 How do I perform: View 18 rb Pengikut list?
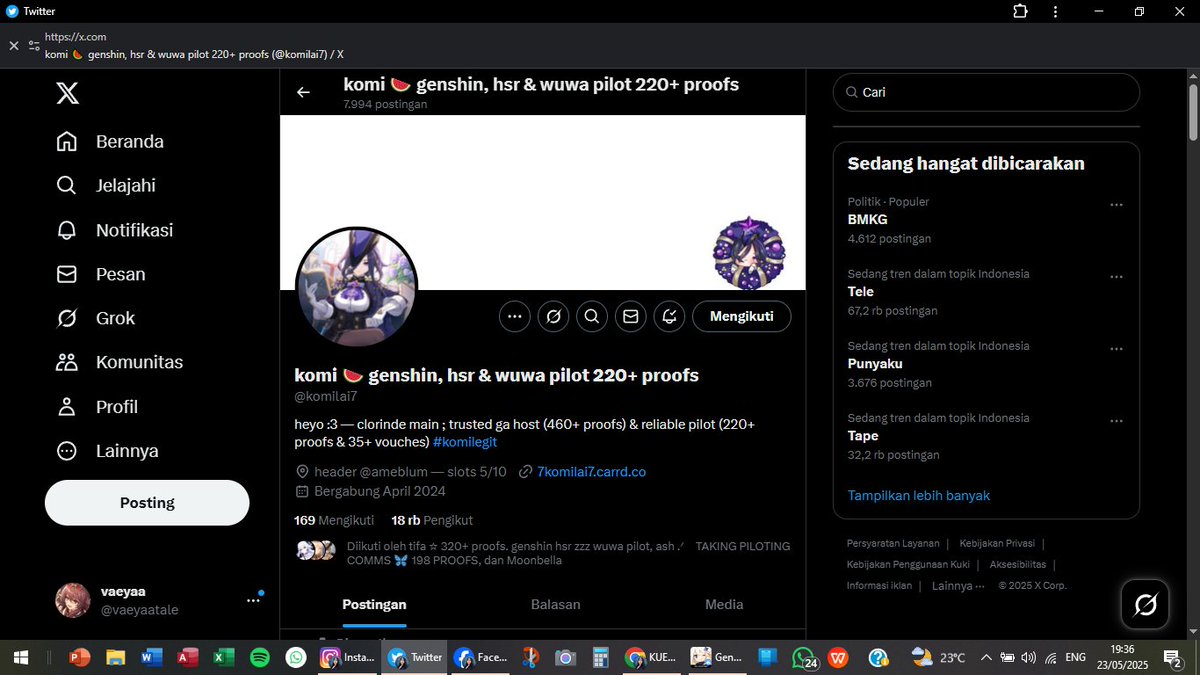point(433,520)
